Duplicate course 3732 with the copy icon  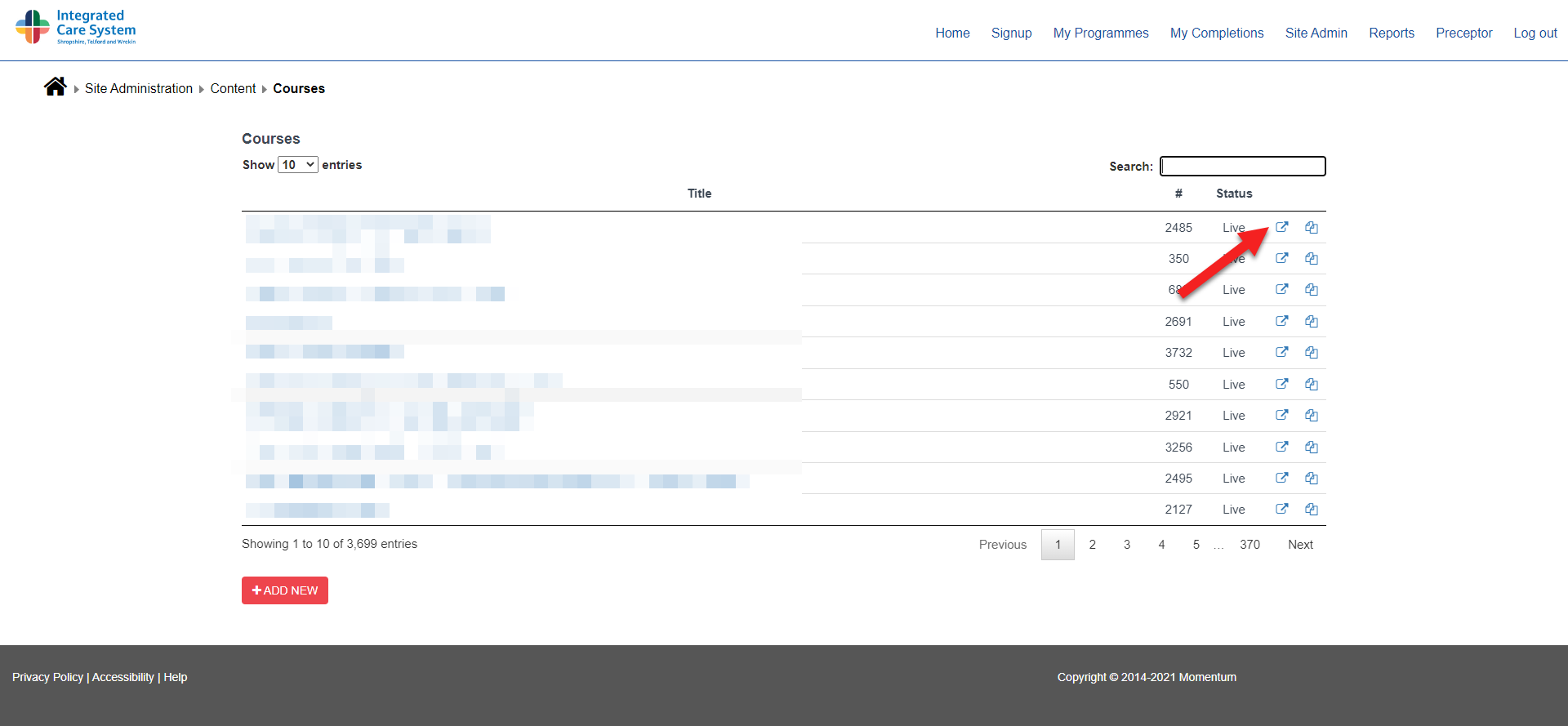(x=1312, y=352)
